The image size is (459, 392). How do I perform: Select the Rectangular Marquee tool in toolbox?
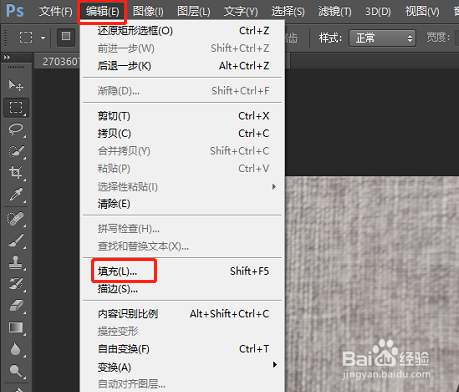point(16,108)
